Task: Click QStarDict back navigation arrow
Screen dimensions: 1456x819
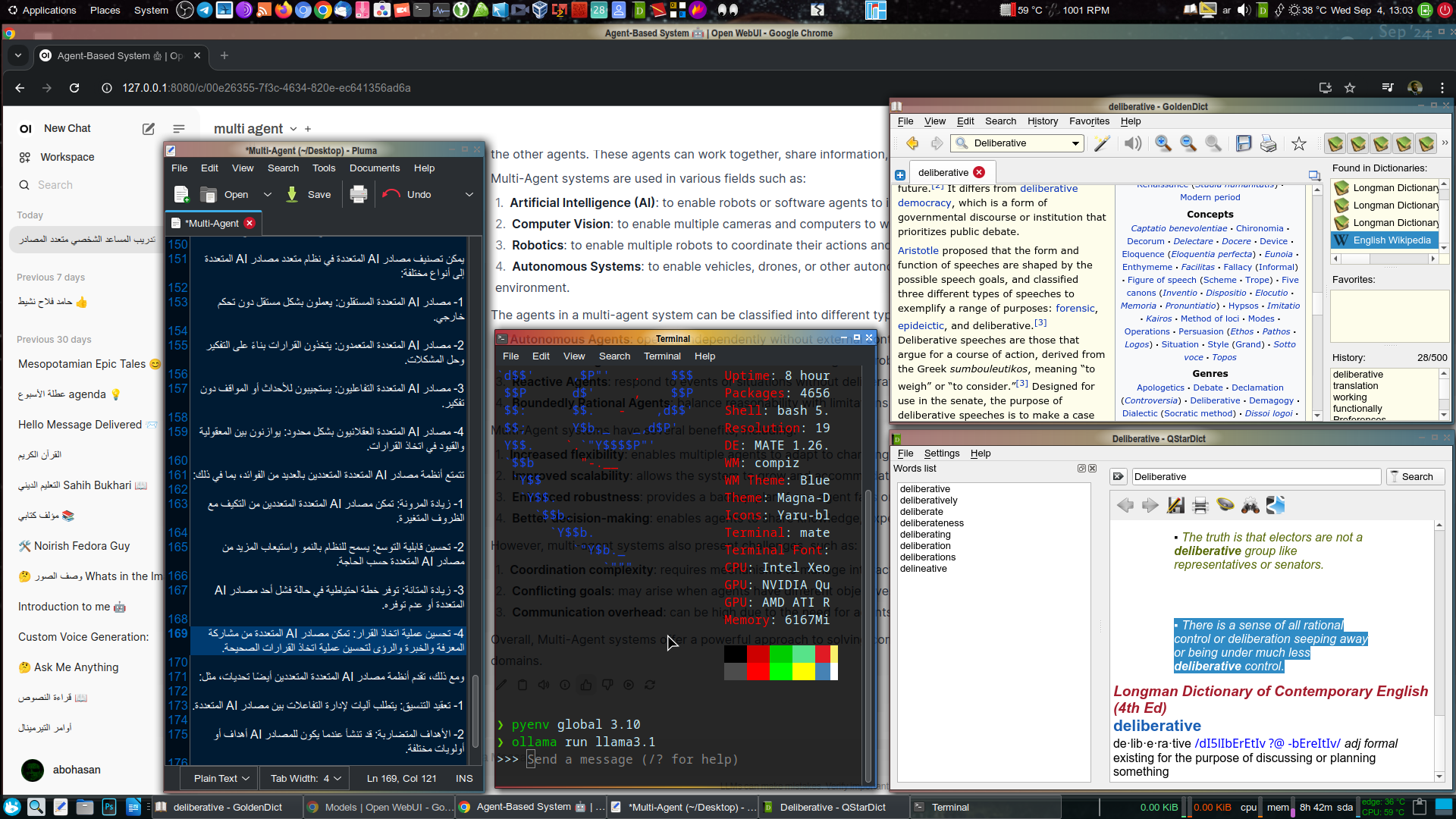Action: (x=1125, y=505)
